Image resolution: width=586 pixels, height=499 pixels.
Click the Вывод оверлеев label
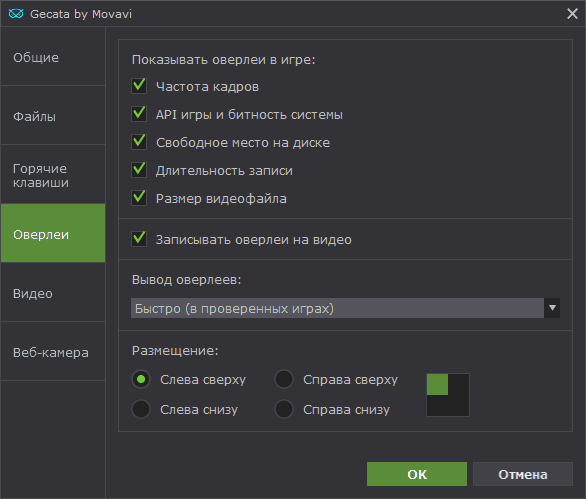point(186,280)
